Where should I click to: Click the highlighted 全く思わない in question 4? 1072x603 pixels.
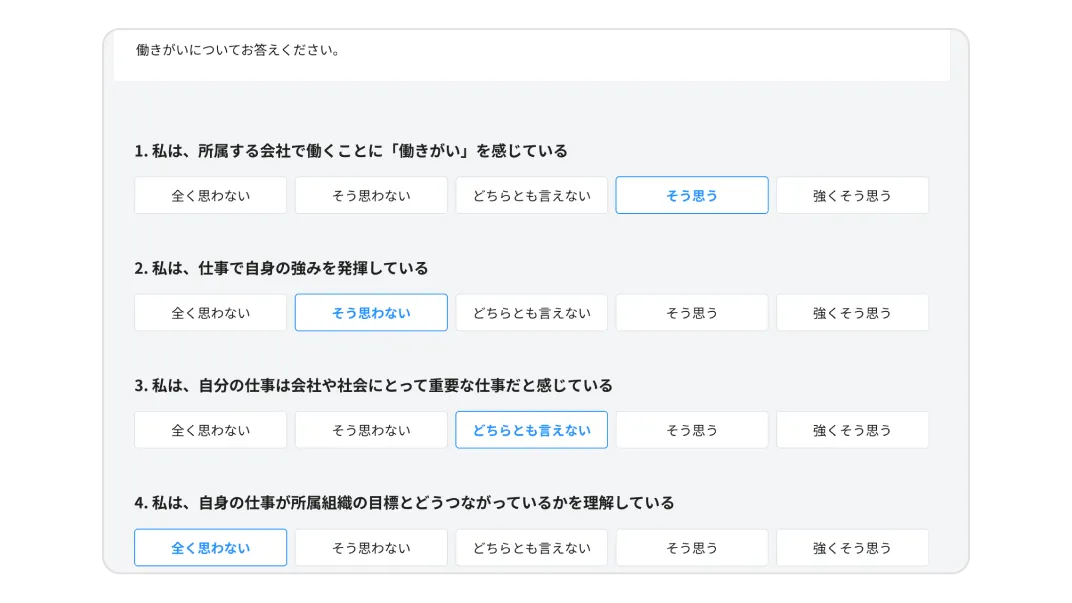210,547
